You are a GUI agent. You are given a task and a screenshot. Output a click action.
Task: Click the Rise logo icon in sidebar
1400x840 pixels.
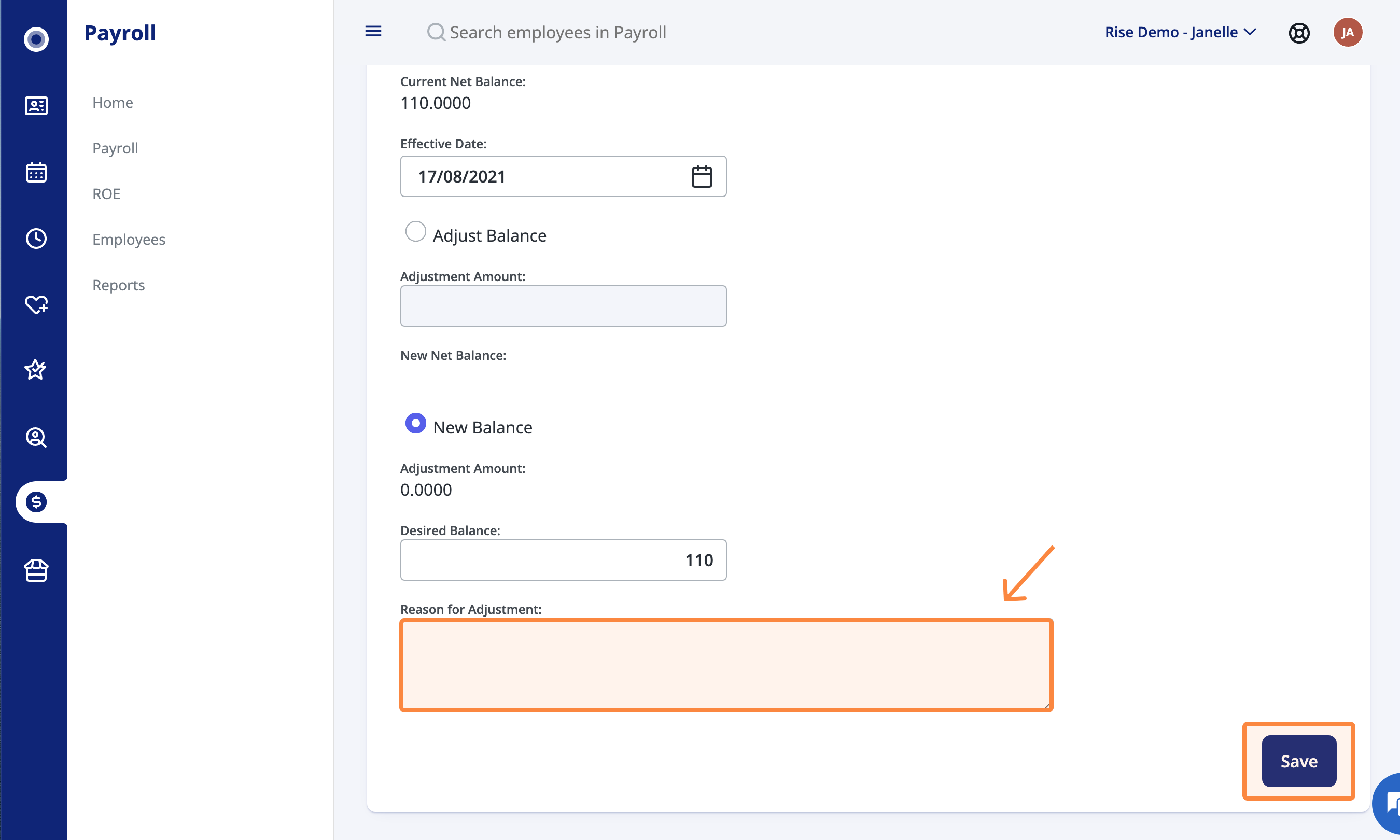pyautogui.click(x=36, y=39)
